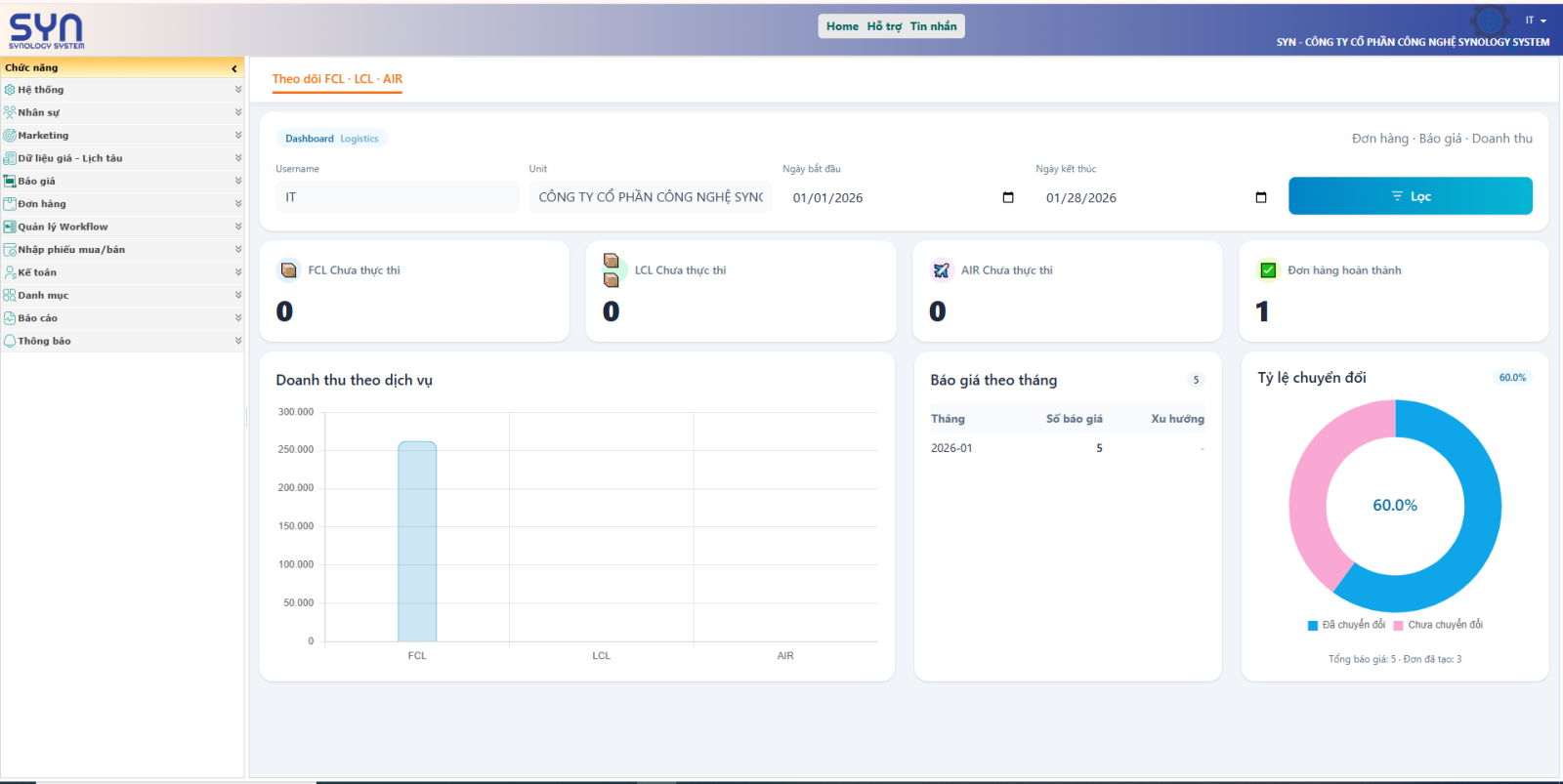Click the Unit company input field
Image resolution: width=1563 pixels, height=784 pixels.
click(x=650, y=197)
